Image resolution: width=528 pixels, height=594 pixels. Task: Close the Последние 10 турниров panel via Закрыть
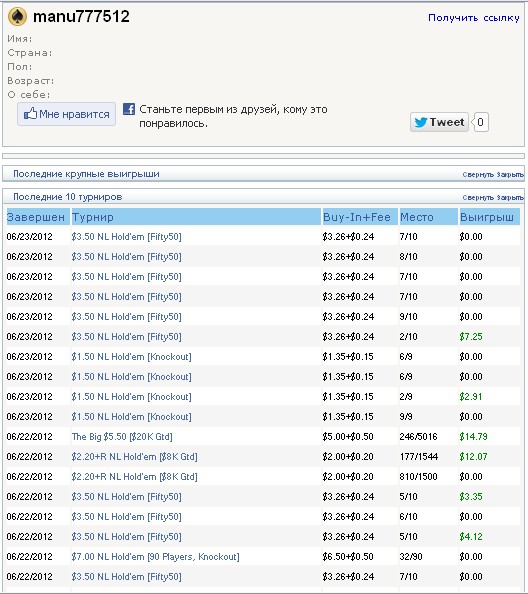[x=510, y=198]
